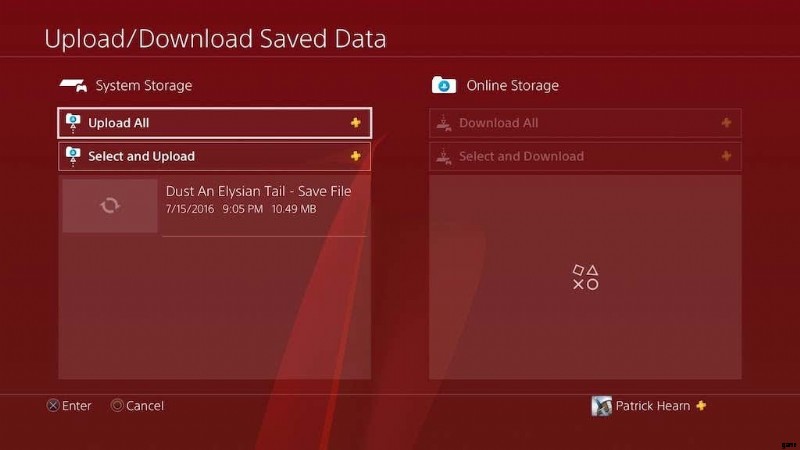Image resolution: width=800 pixels, height=450 pixels.
Task: Click the Select and Upload cloud icon
Action: (x=73, y=157)
